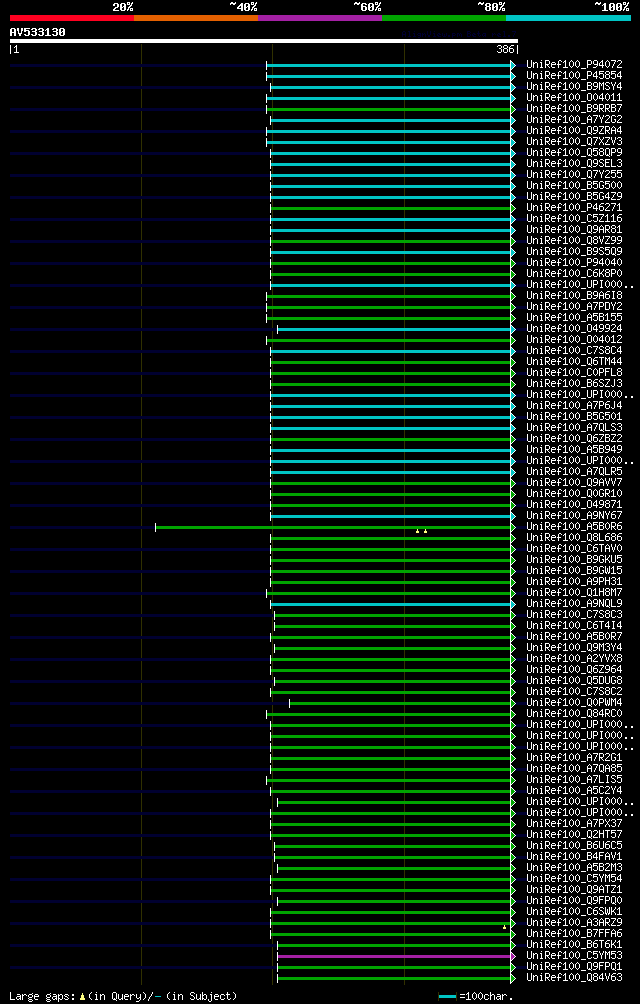Click the yellow gap marker on the A3ARZ9 row
Viewport: 640px width, 1004px height.
pos(504,927)
